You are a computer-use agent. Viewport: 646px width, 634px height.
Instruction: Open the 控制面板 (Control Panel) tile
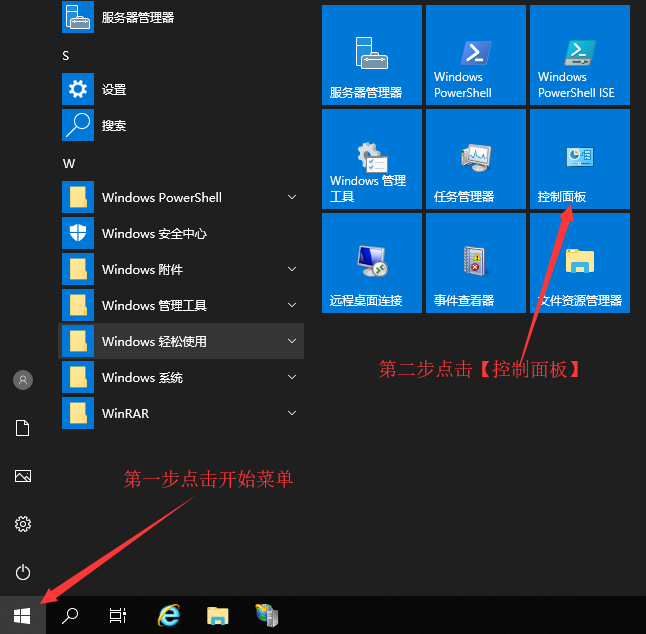coord(579,160)
